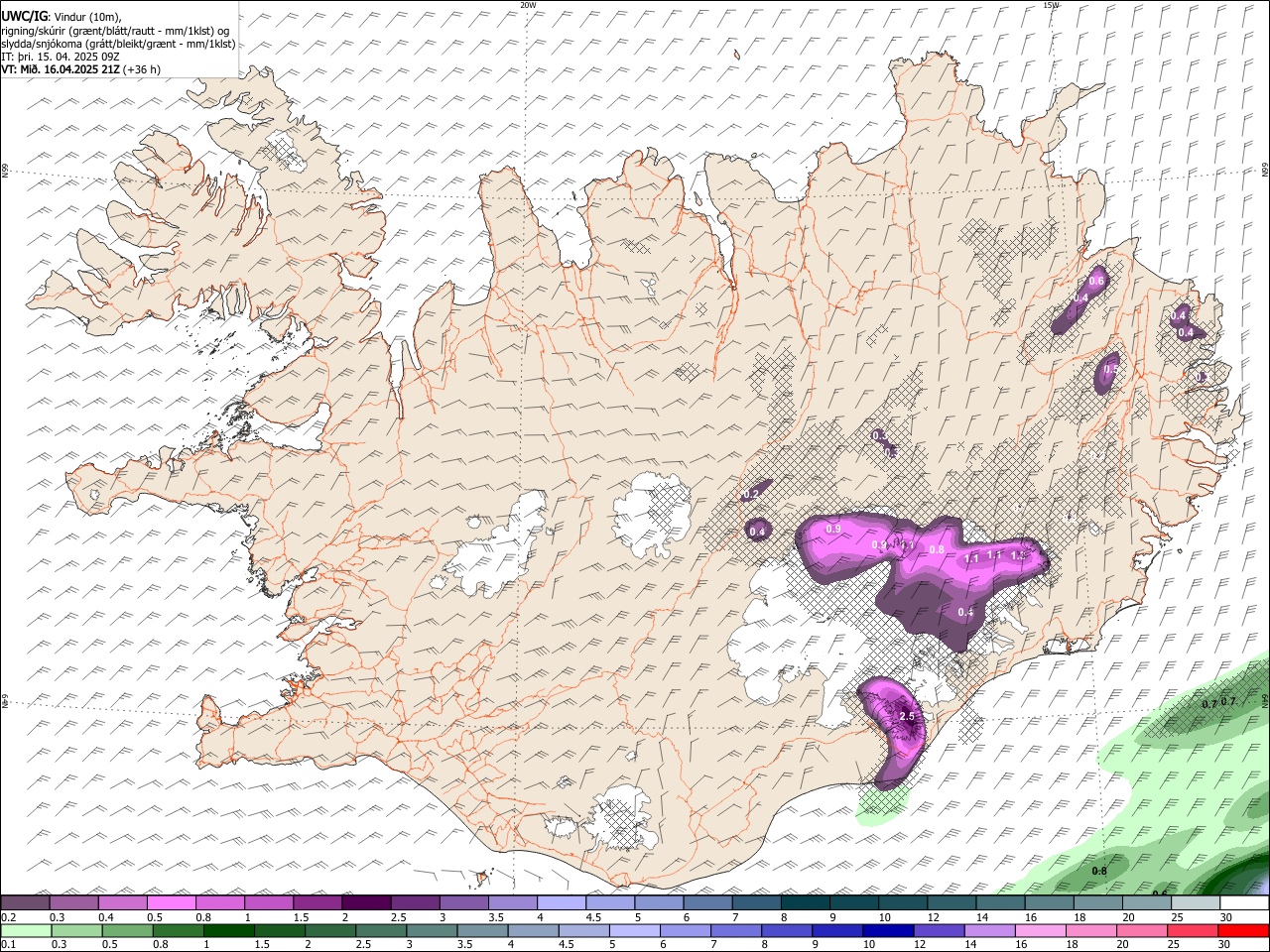Select the darkest purple swatch at 2, upper legend
Viewport: 1270px width, 952px height.
pyautogui.click(x=366, y=903)
